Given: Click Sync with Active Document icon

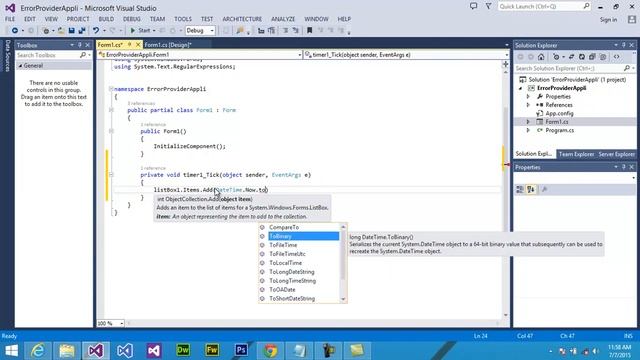Looking at the screenshot, I should (571, 57).
